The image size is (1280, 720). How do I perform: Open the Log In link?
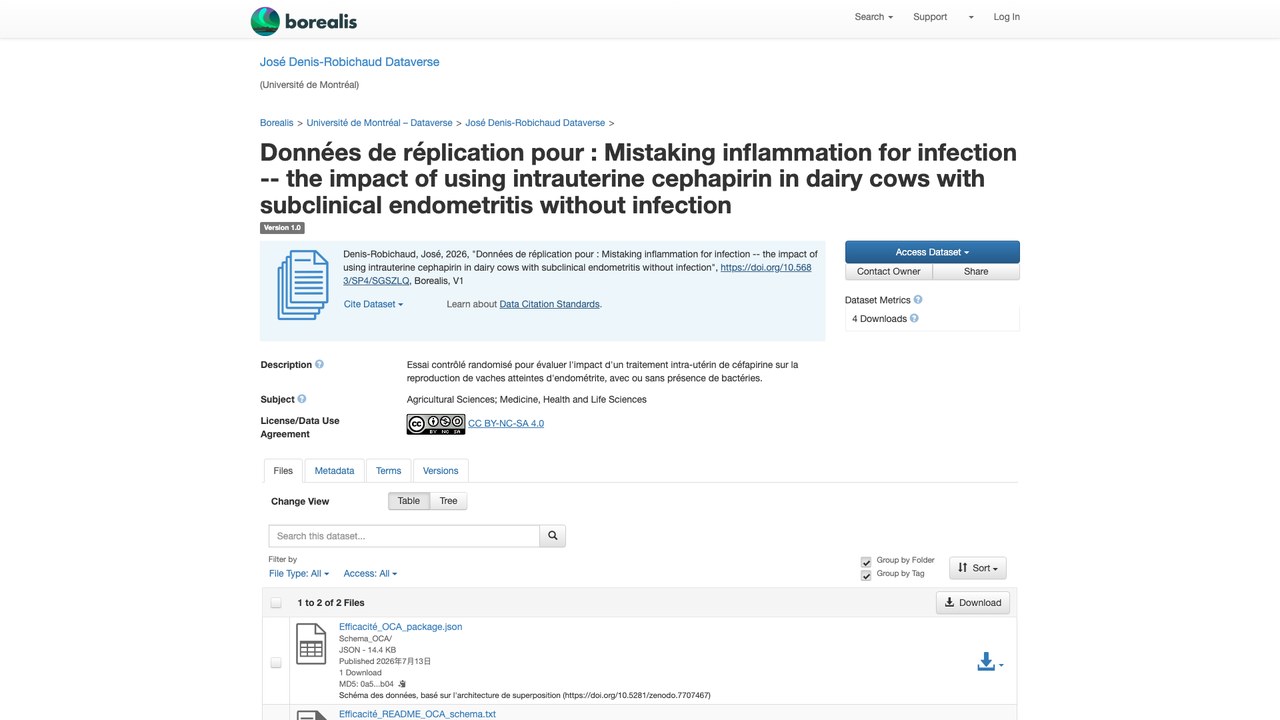(1007, 17)
